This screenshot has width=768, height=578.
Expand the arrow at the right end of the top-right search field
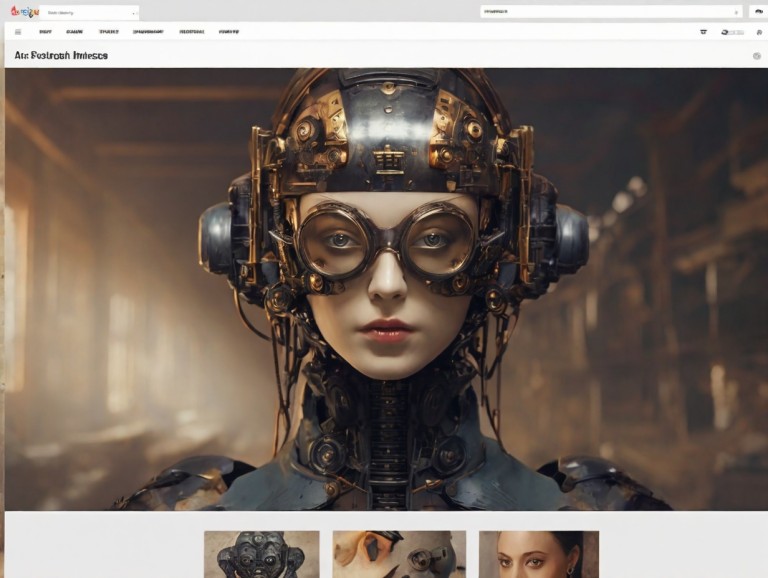point(737,12)
